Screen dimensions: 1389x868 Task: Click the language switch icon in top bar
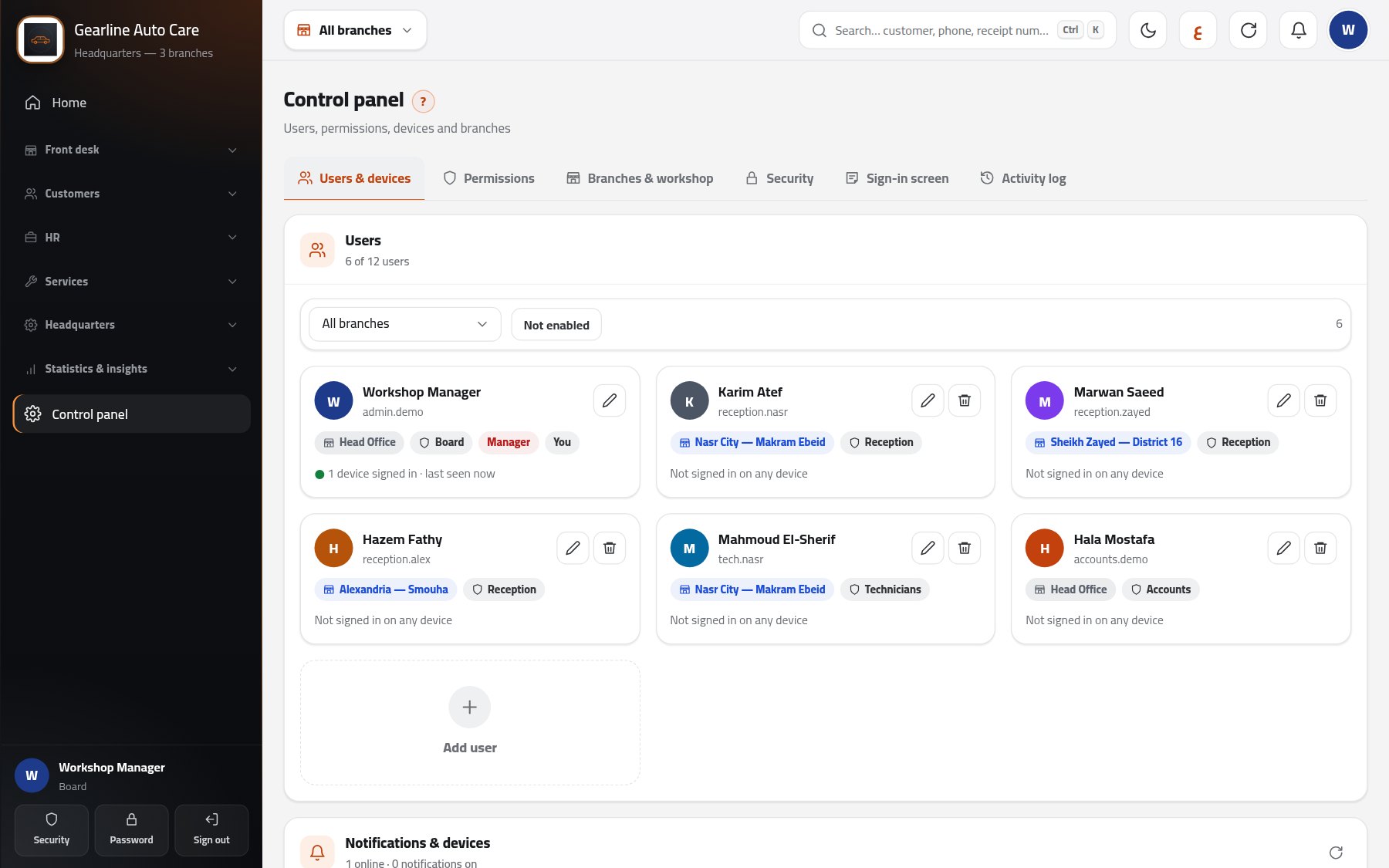point(1198,30)
